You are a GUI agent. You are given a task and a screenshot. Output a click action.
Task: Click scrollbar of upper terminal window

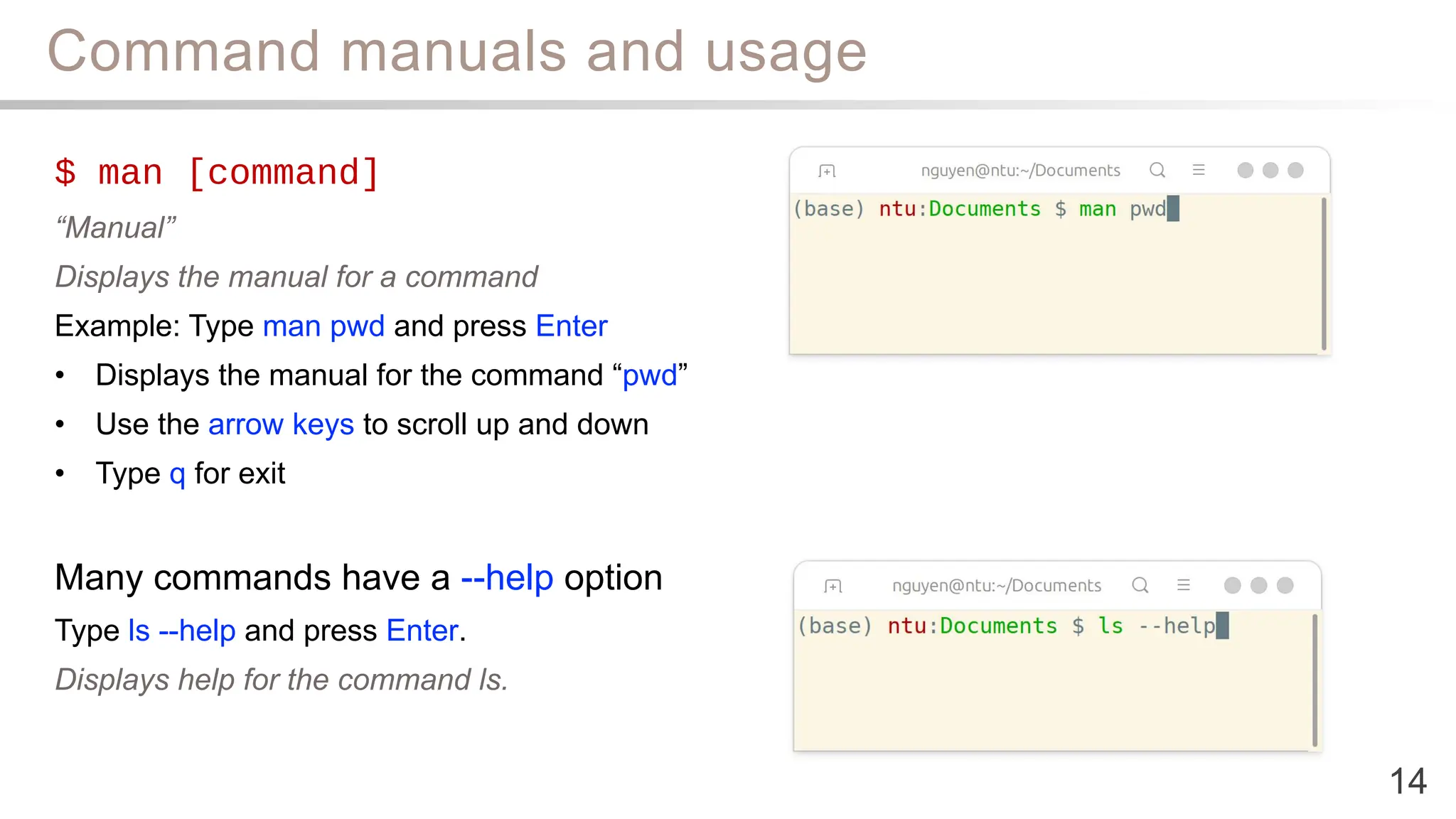(x=1324, y=274)
